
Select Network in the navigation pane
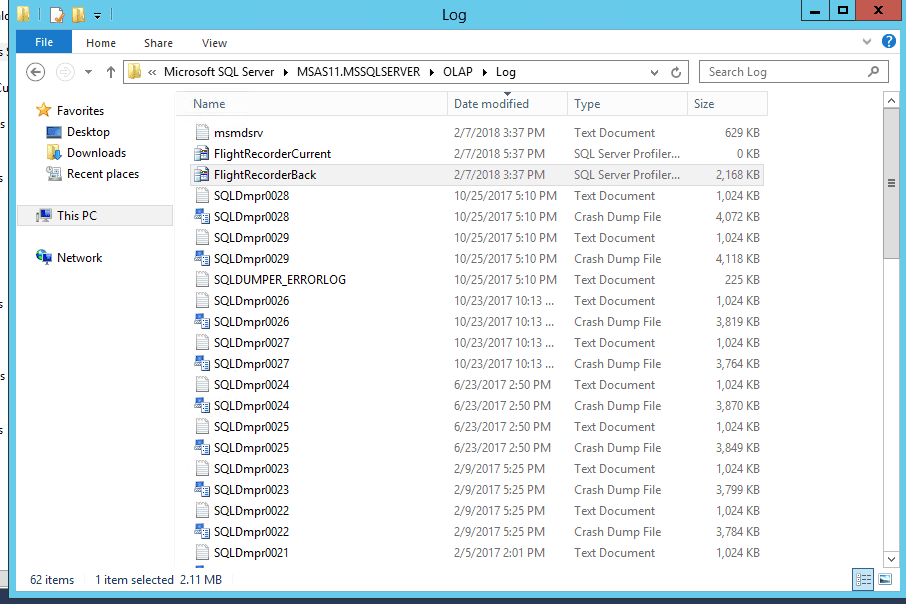(79, 258)
